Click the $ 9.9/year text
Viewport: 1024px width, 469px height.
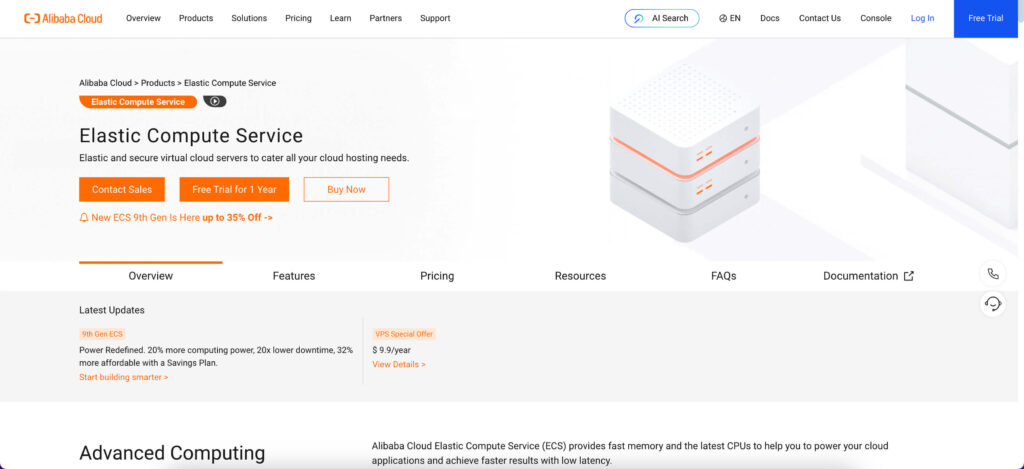(x=392, y=350)
